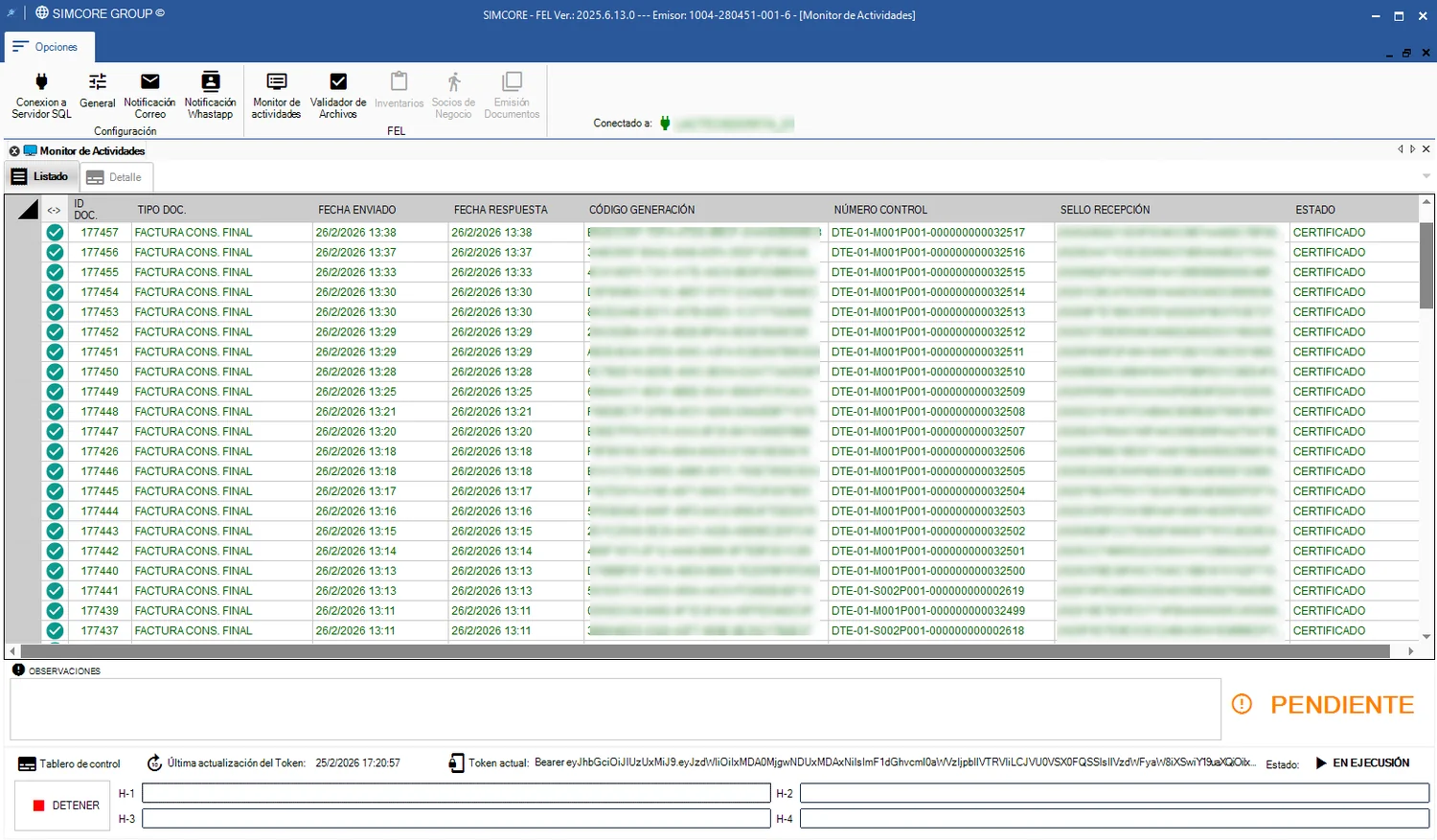Sort by NÚMERO CONTROL column header
Viewport: 1437px width, 840px height.
[880, 210]
